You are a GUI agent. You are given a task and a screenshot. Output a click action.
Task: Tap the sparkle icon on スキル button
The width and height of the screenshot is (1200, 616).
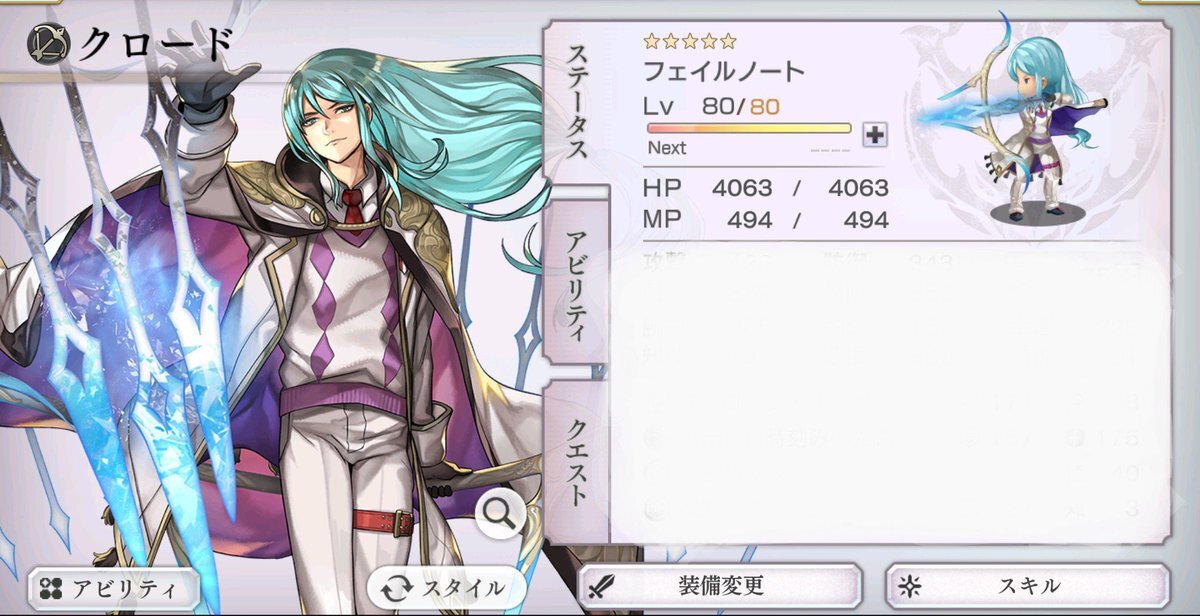pyautogui.click(x=909, y=586)
